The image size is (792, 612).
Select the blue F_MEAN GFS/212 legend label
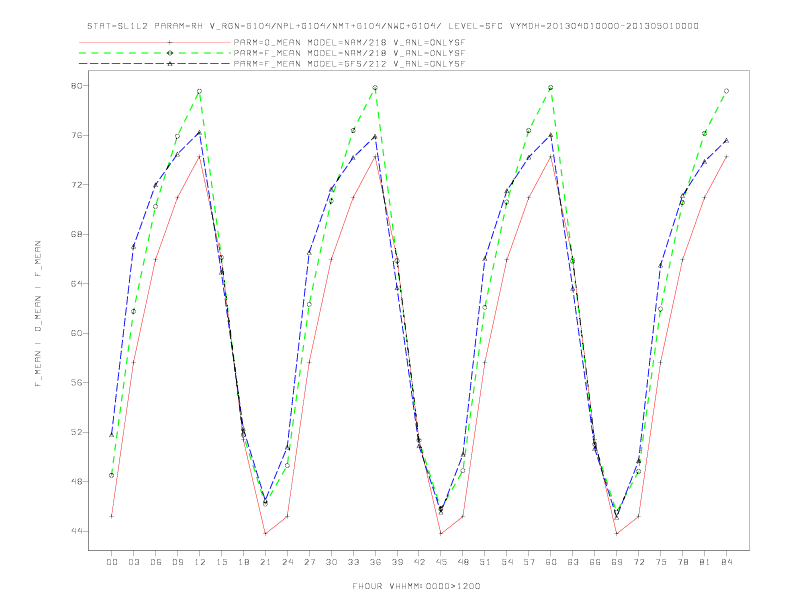pos(349,64)
